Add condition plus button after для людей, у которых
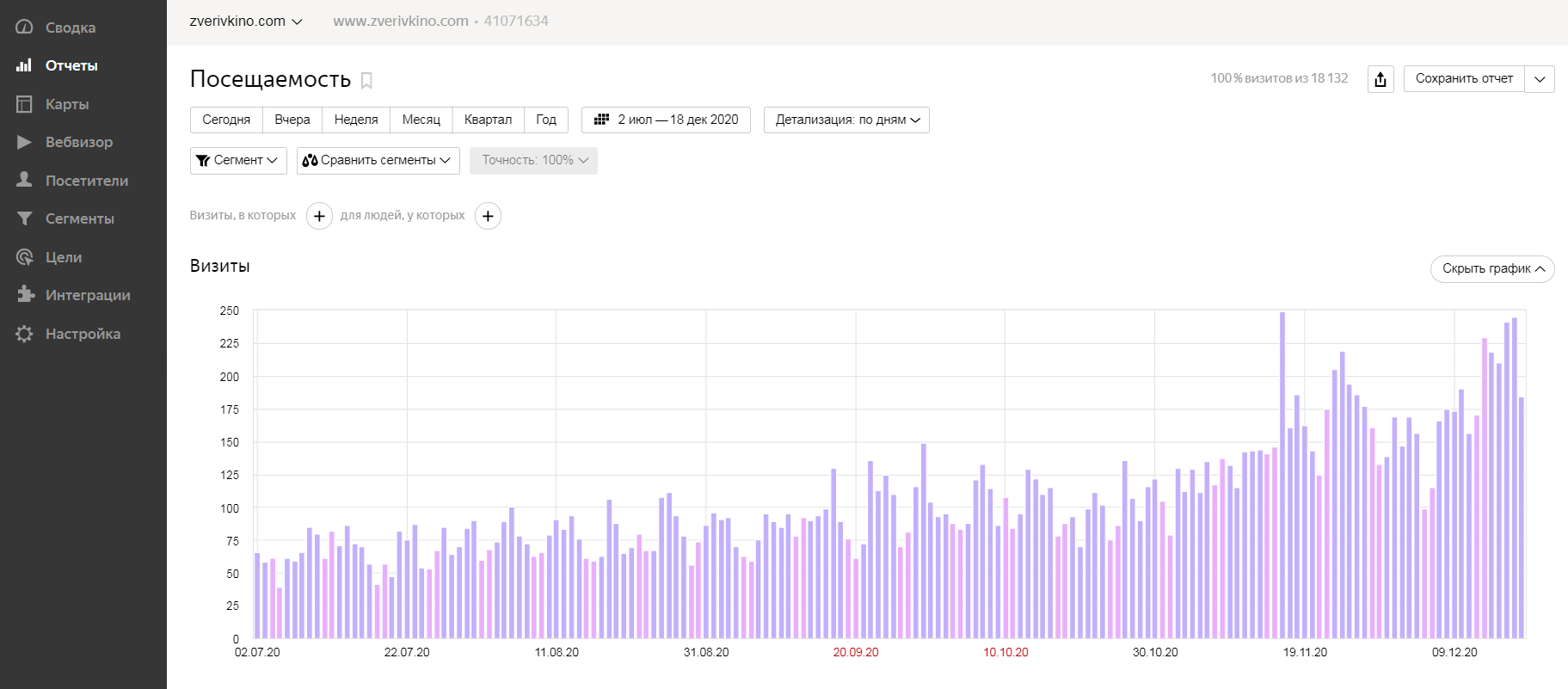Screen dimensions: 1568x689 (x=488, y=216)
